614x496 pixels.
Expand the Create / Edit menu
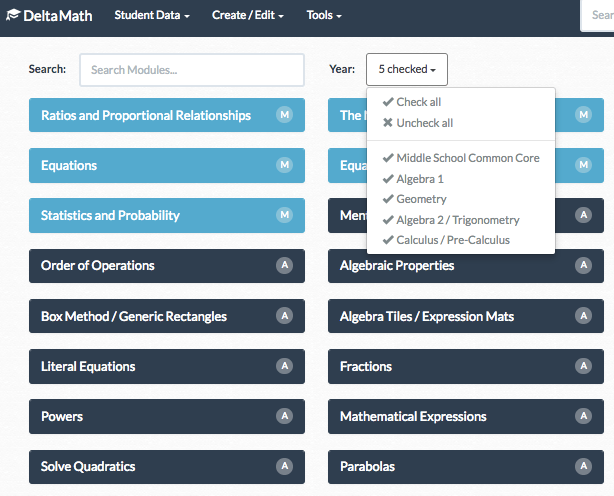tap(248, 16)
